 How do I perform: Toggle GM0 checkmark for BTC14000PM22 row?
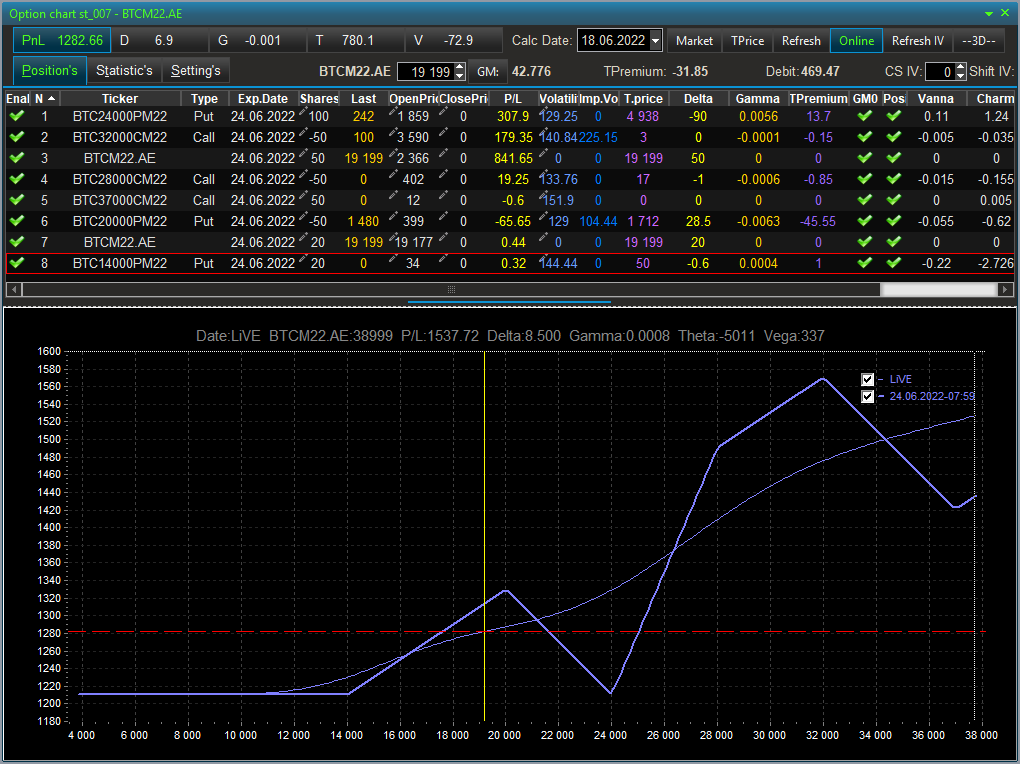[865, 263]
